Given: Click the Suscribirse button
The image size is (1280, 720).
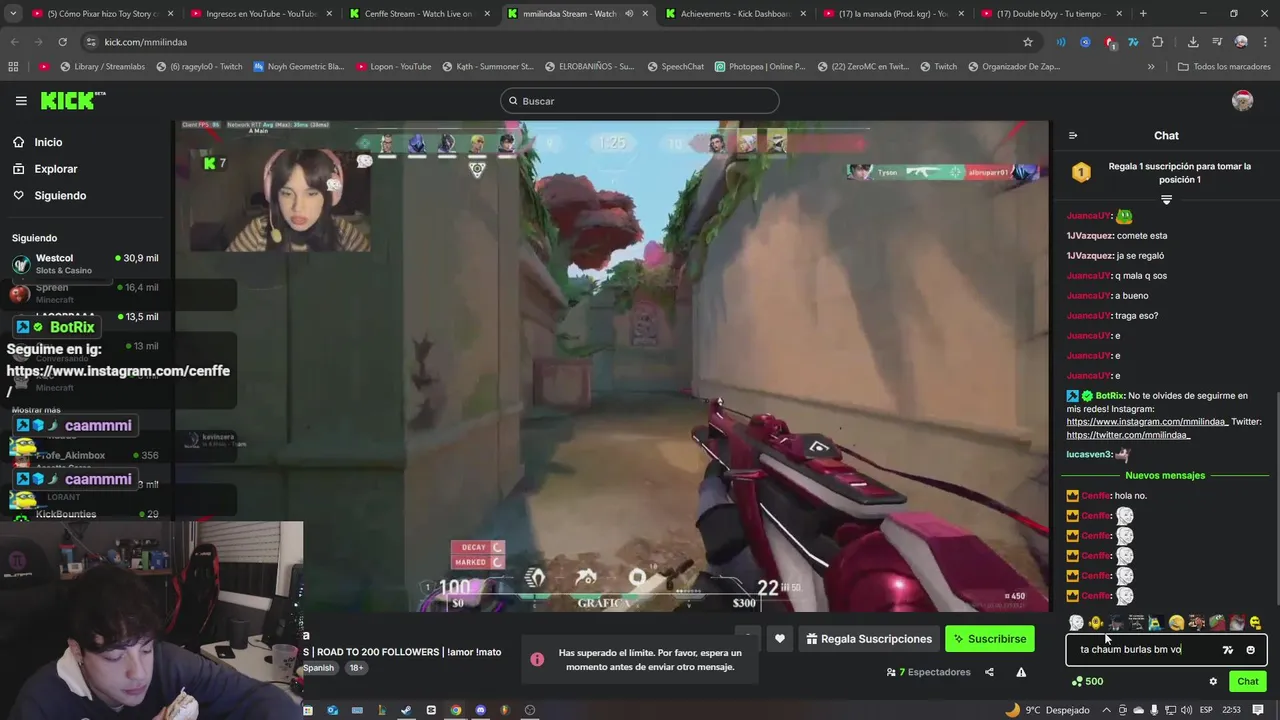Looking at the screenshot, I should coord(990,639).
